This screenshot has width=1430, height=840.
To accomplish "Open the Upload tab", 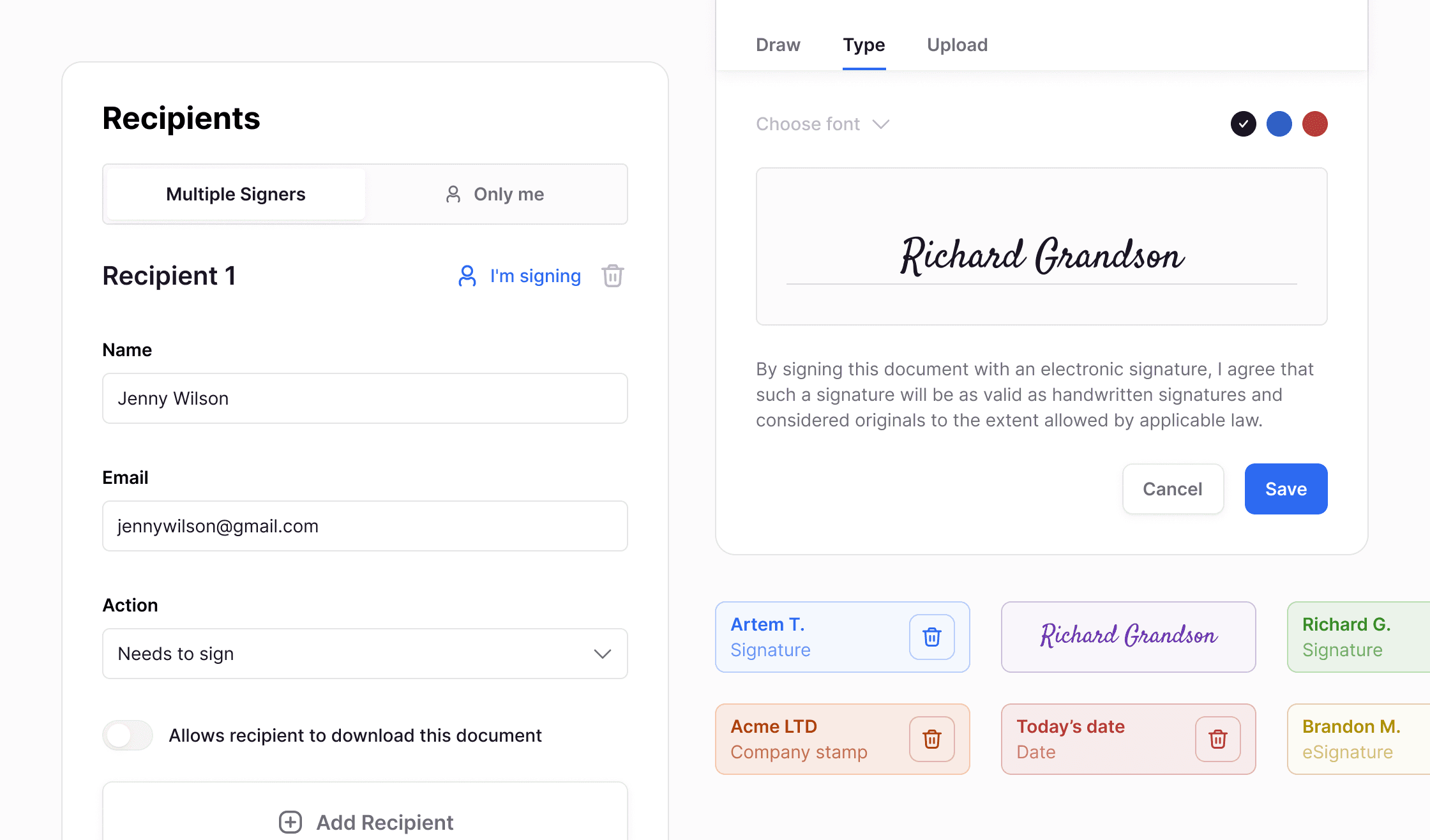I will [957, 45].
